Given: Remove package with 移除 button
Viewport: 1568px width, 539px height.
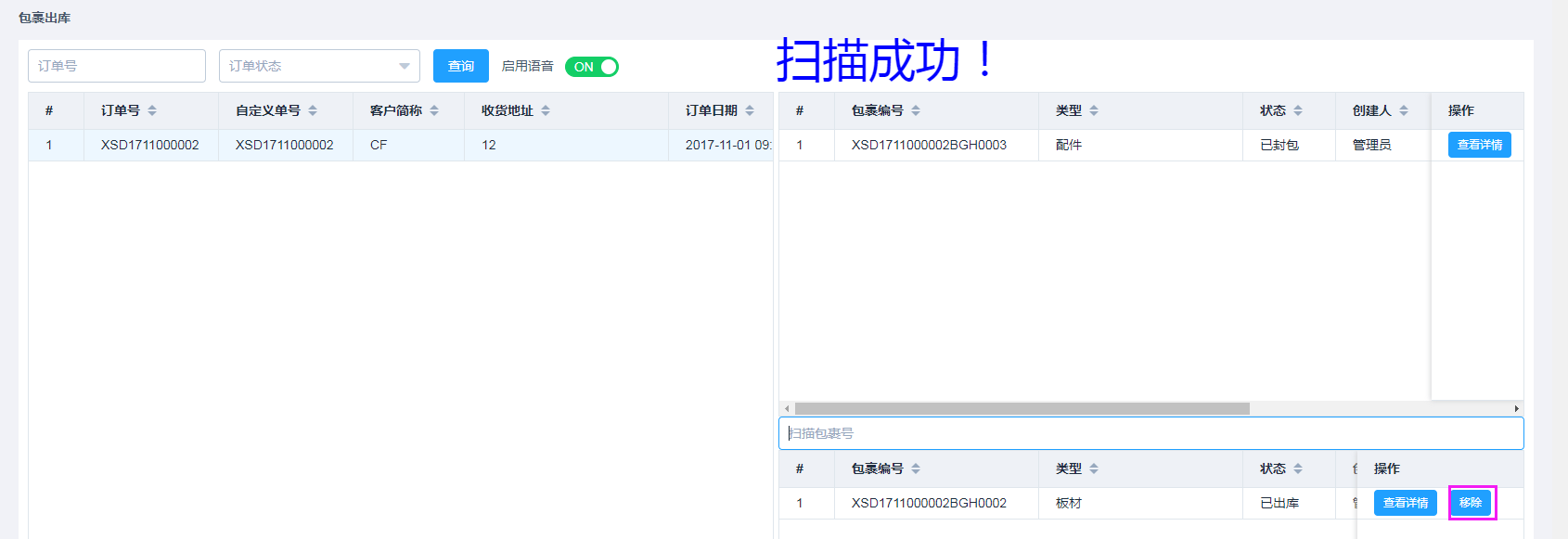Looking at the screenshot, I should [1471, 503].
